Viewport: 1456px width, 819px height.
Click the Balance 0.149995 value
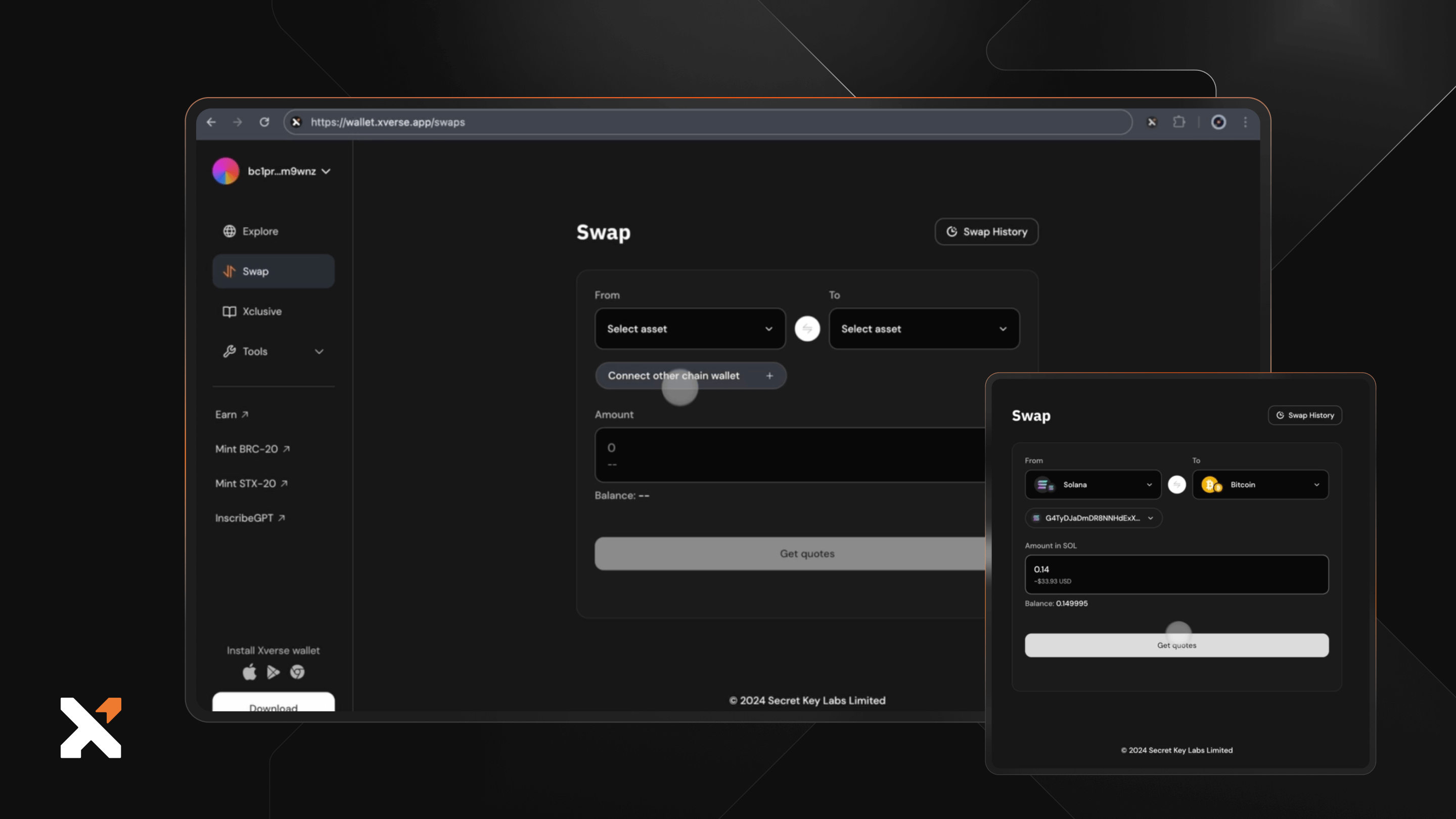click(x=1072, y=603)
